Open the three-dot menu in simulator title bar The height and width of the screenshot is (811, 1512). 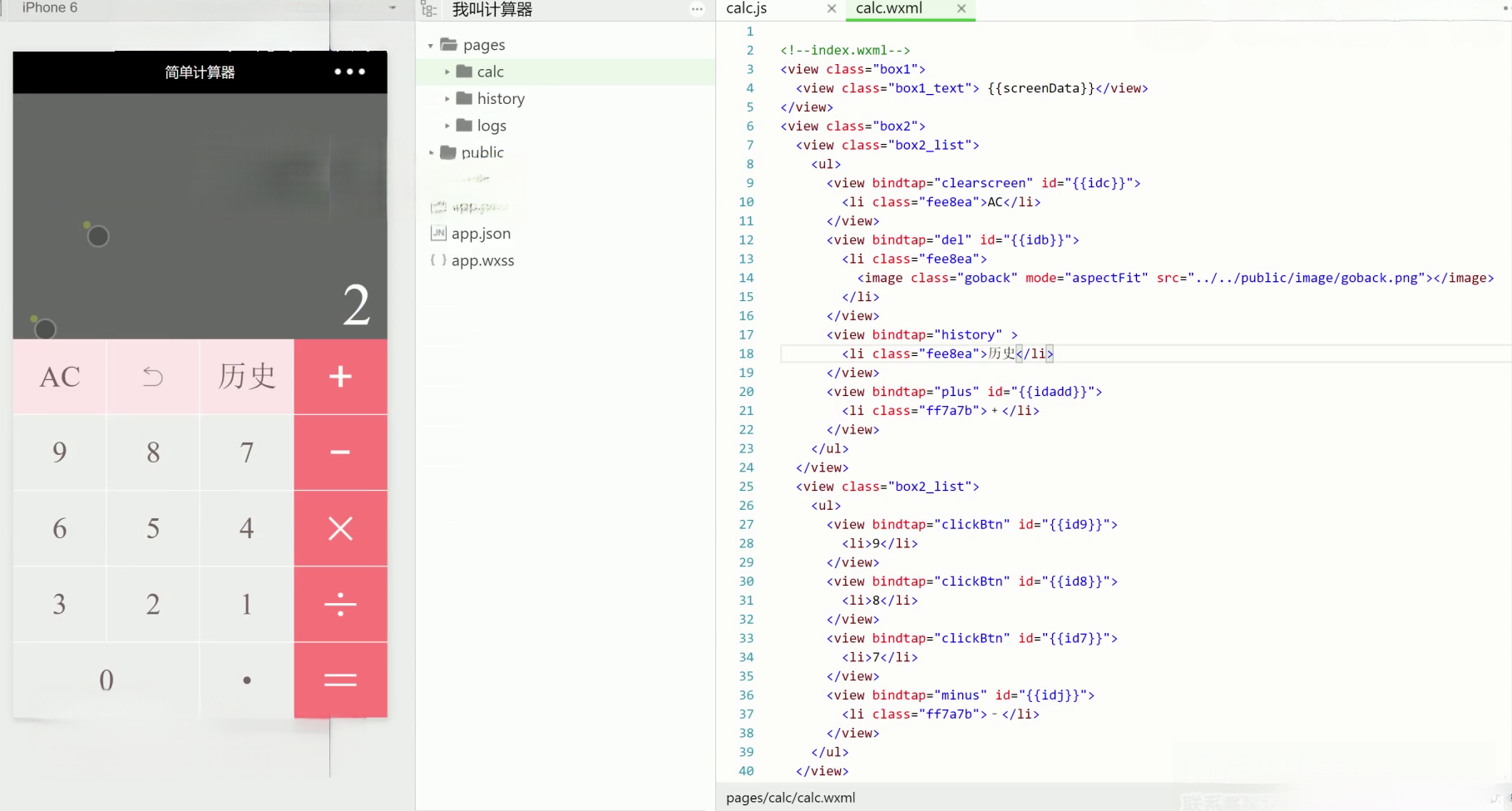(349, 72)
